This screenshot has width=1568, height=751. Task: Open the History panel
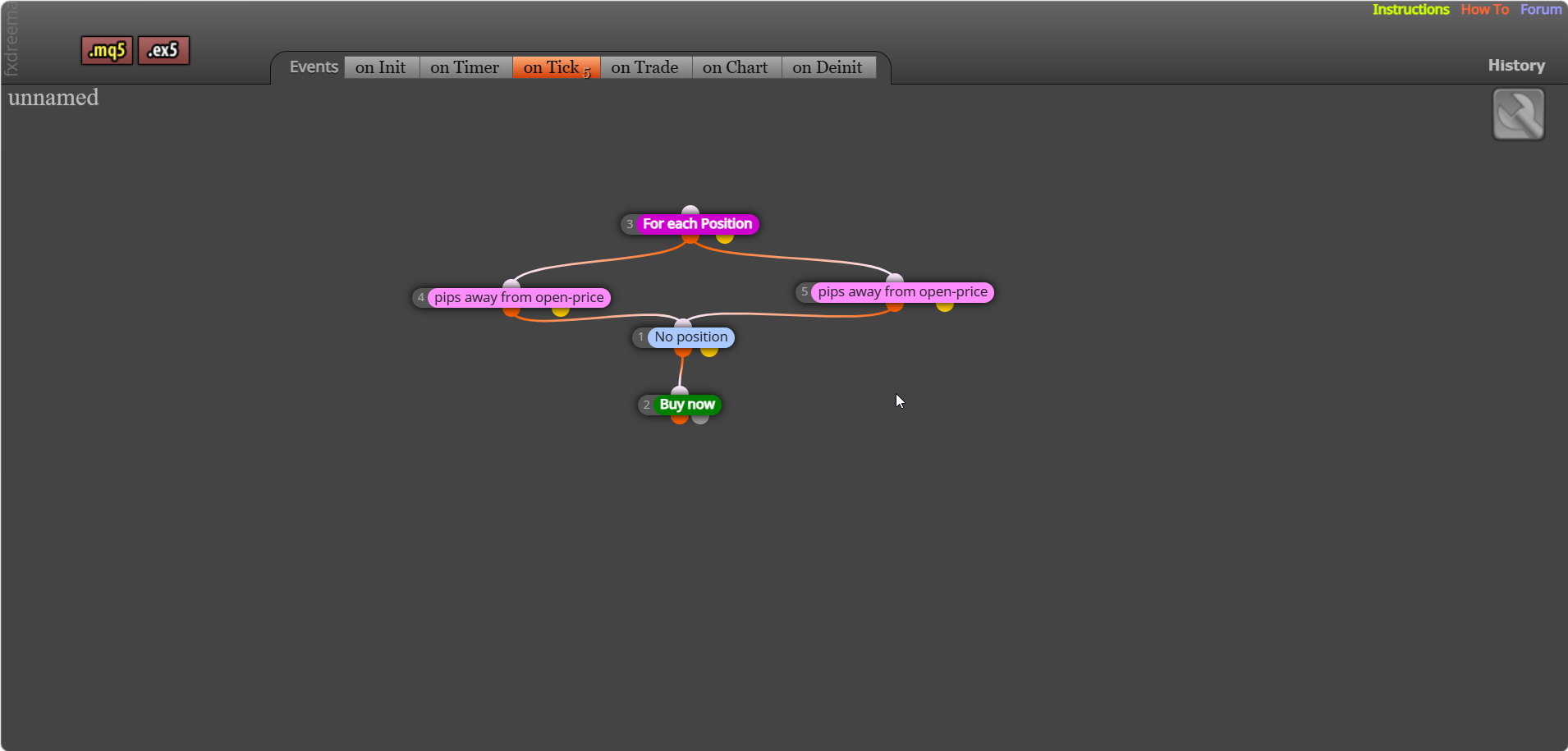[1516, 66]
